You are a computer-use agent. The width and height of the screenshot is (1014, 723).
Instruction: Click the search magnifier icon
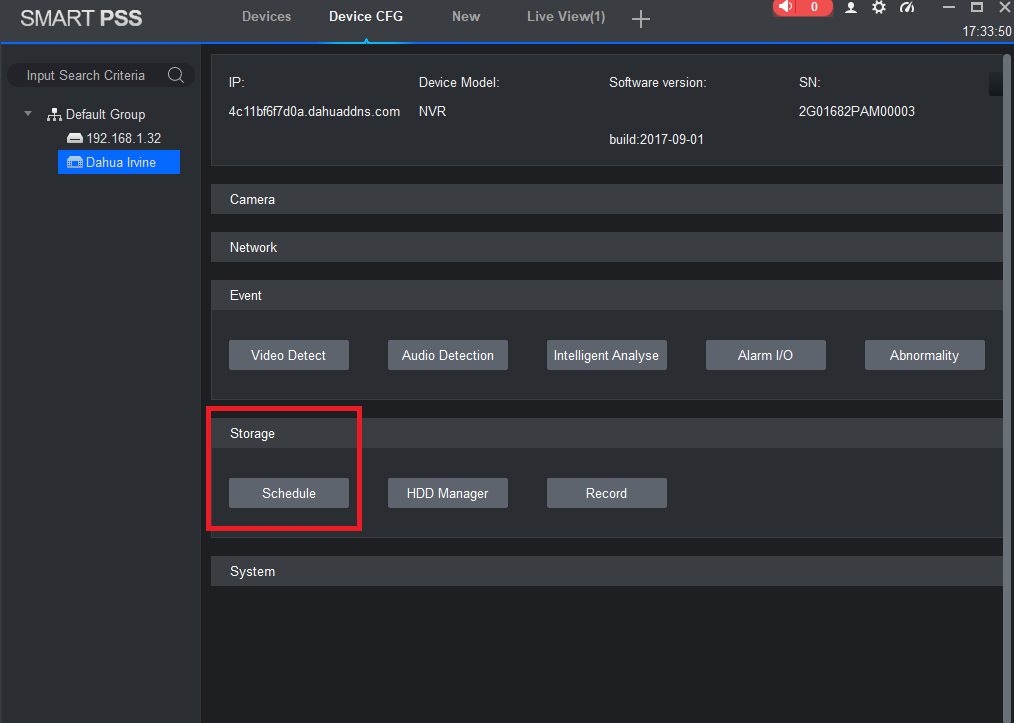(176, 75)
